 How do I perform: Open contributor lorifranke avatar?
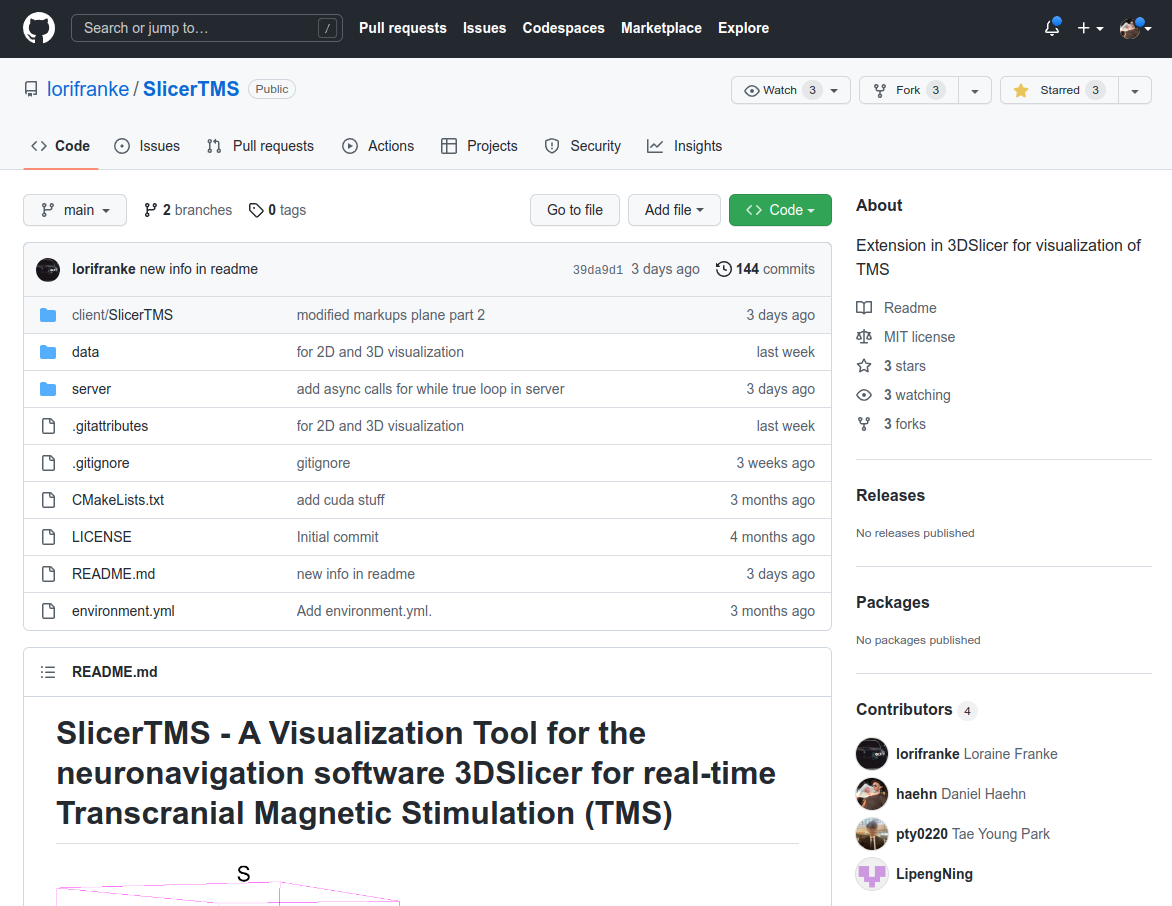pos(872,754)
